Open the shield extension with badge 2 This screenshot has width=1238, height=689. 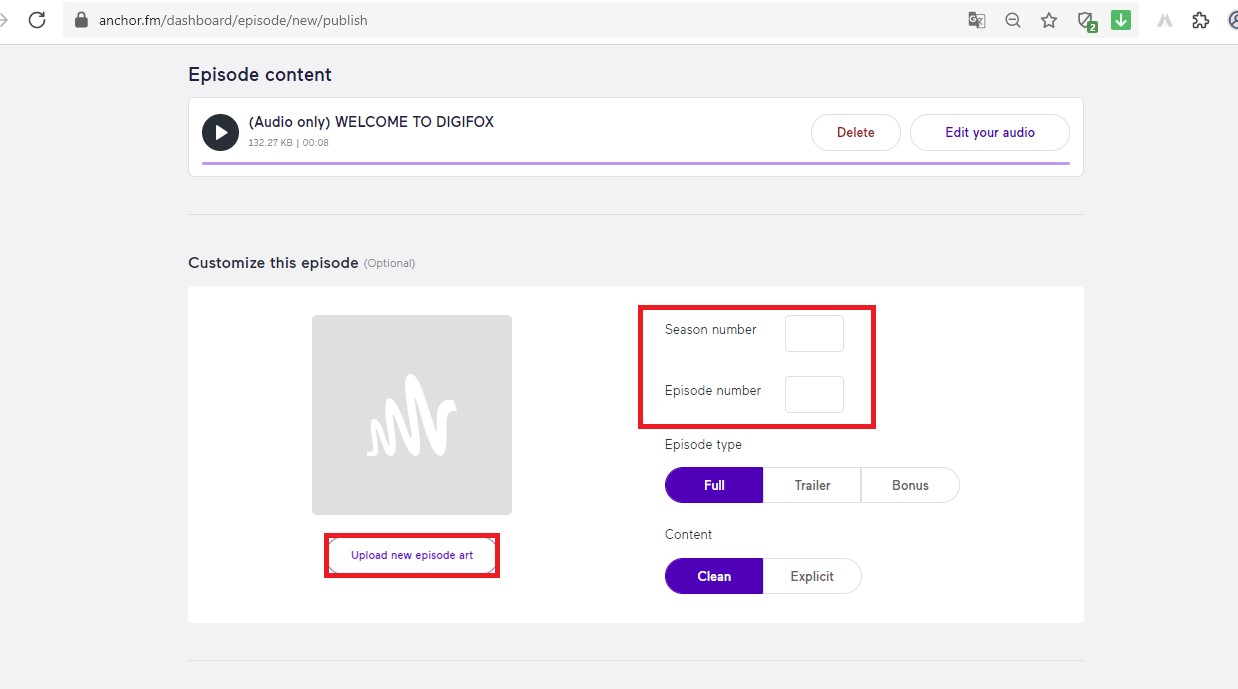click(1085, 21)
